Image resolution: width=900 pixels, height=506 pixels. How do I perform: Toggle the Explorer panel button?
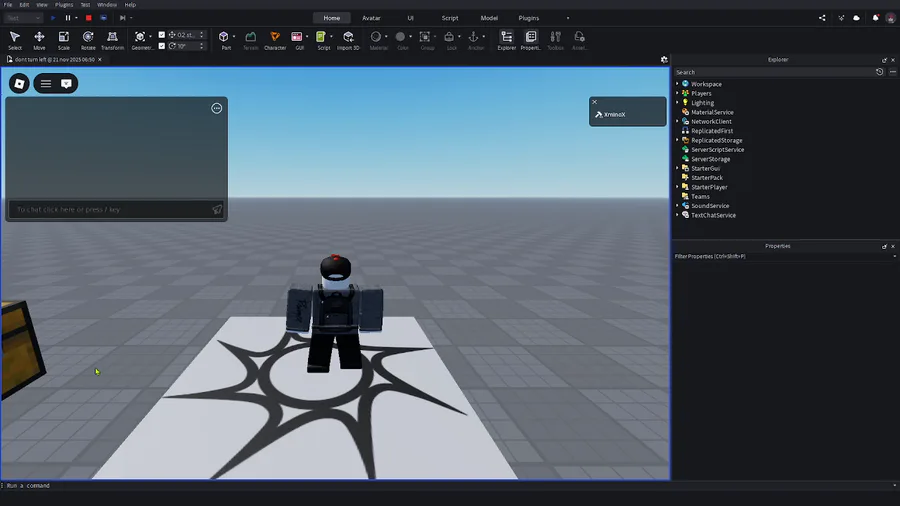(x=507, y=40)
